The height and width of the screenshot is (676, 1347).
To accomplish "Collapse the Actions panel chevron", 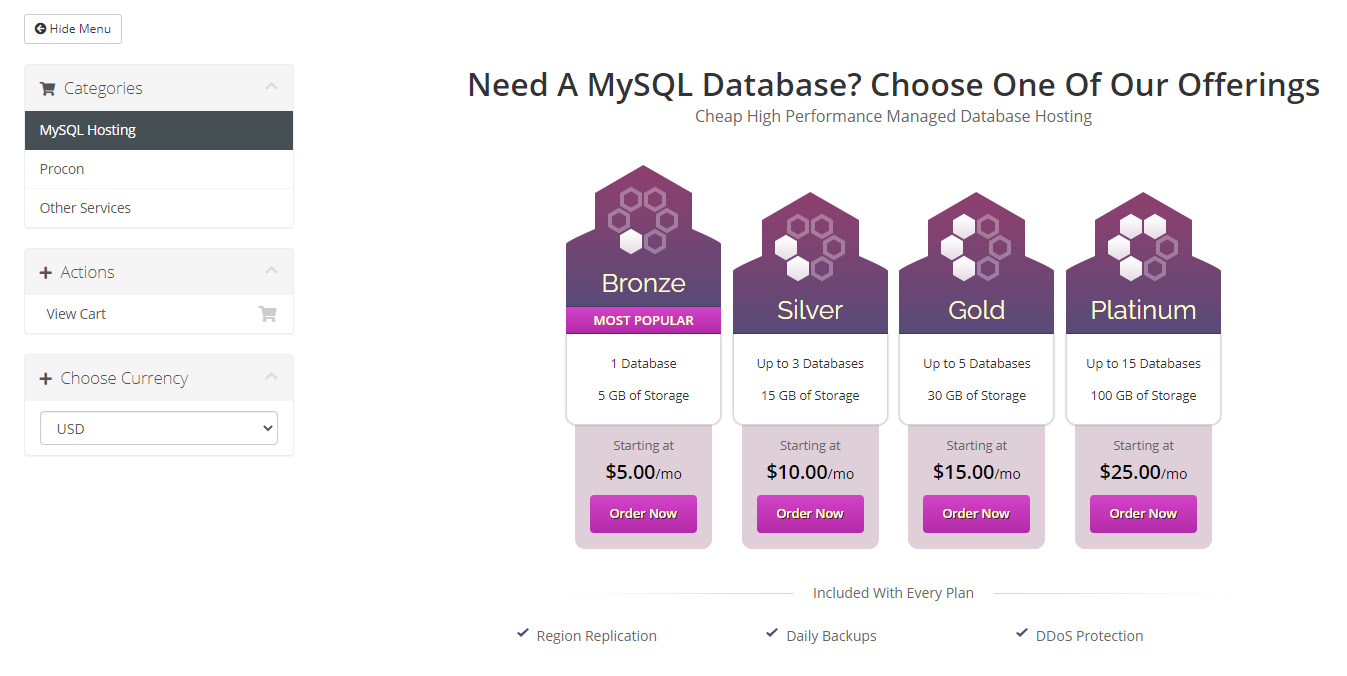I will coord(271,271).
